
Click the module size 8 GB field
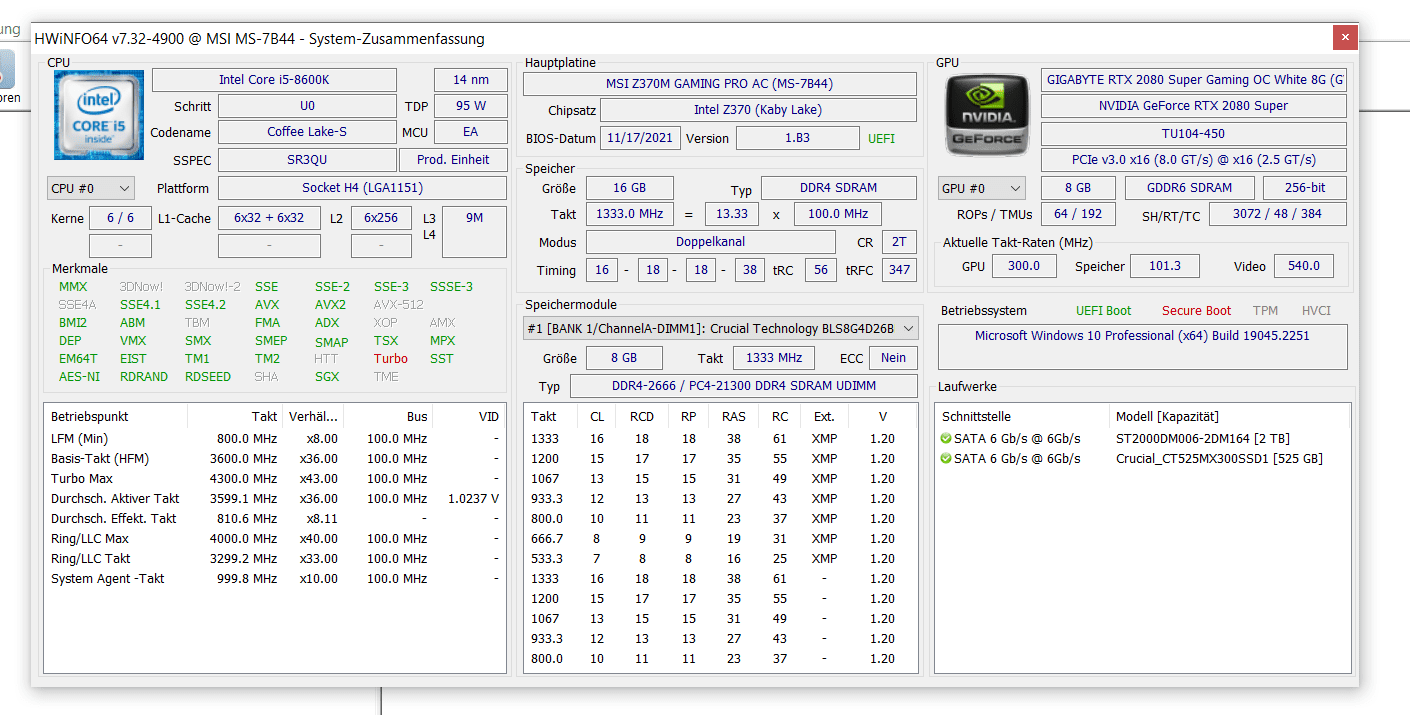point(623,358)
